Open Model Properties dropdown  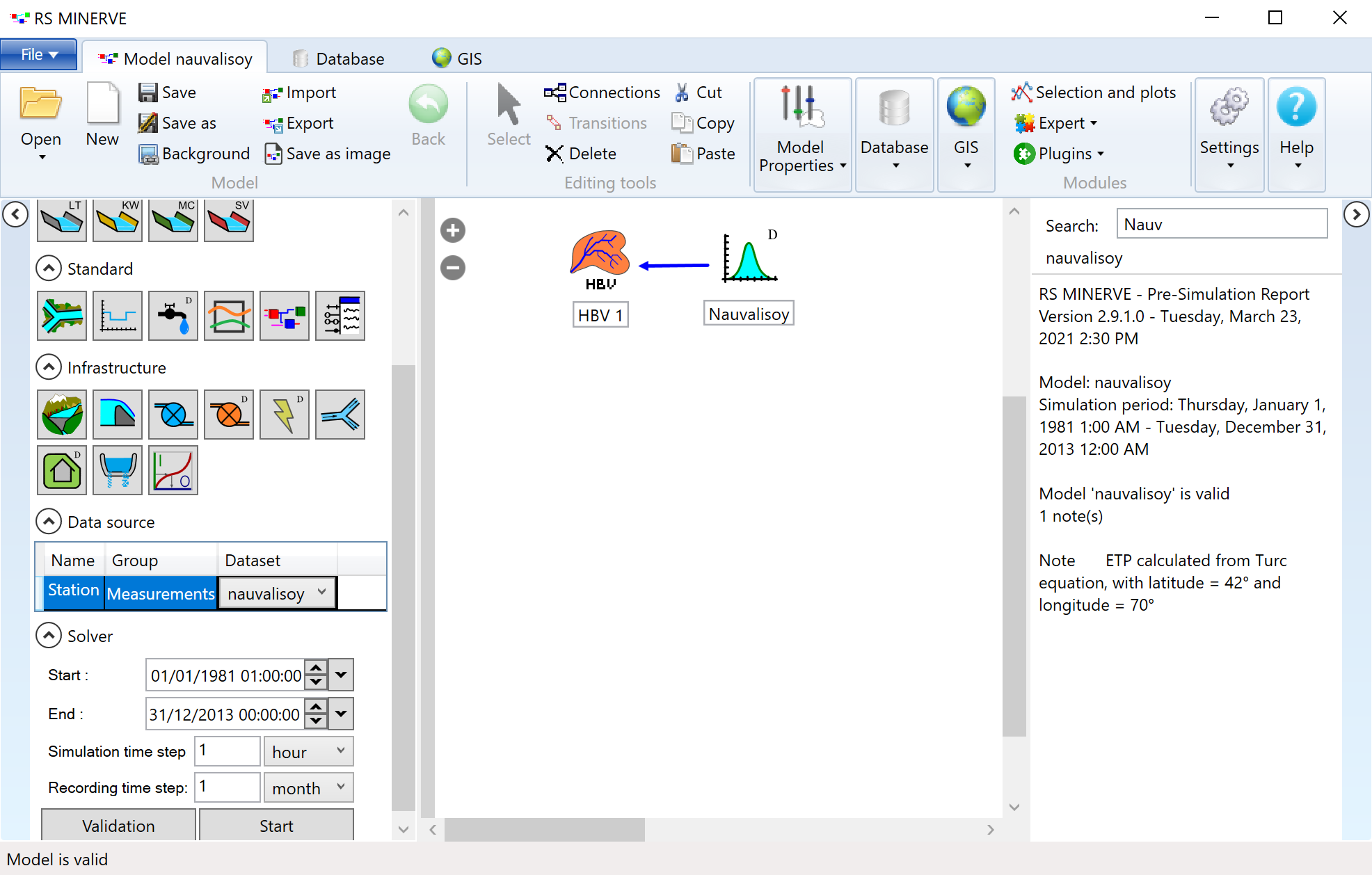point(802,134)
